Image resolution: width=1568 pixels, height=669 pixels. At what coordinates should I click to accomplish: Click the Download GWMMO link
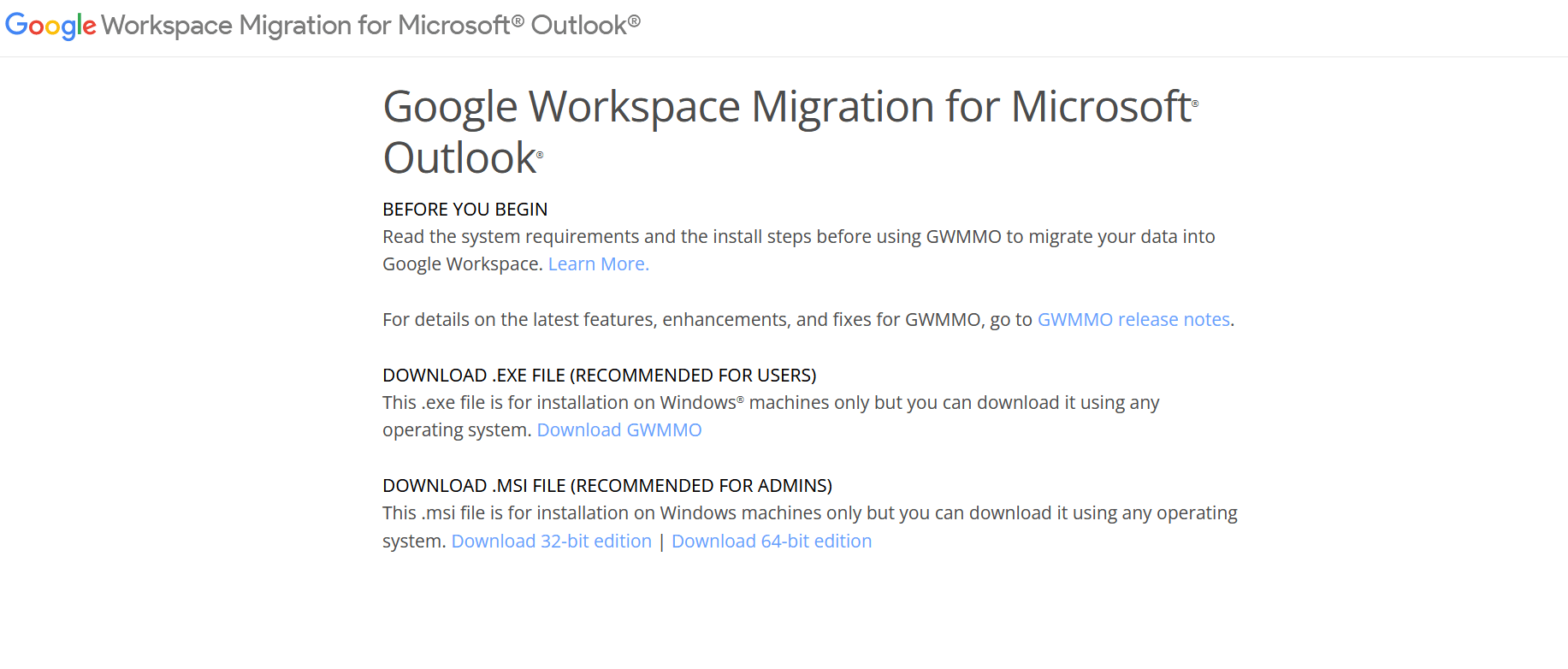point(618,430)
